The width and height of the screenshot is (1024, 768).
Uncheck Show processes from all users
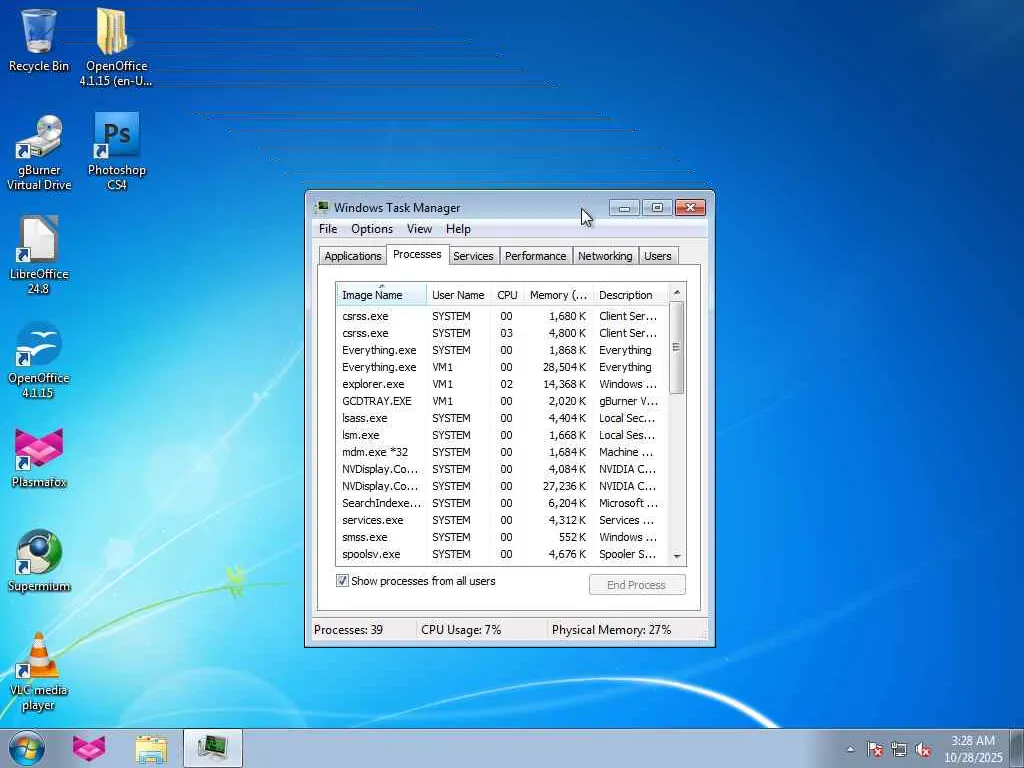(x=342, y=581)
